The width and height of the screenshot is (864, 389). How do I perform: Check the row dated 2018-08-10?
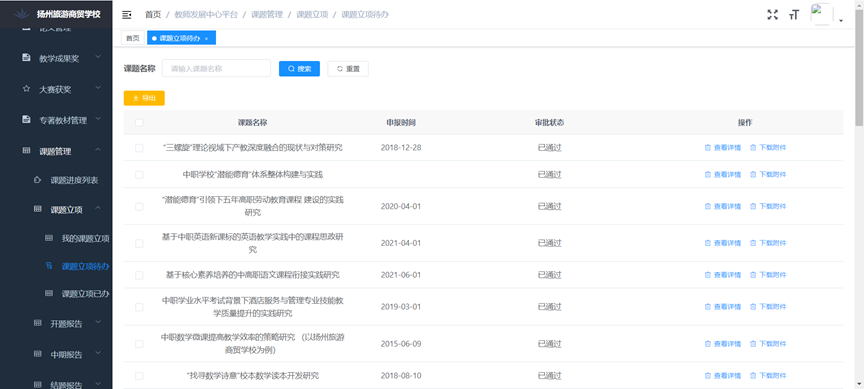point(139,376)
